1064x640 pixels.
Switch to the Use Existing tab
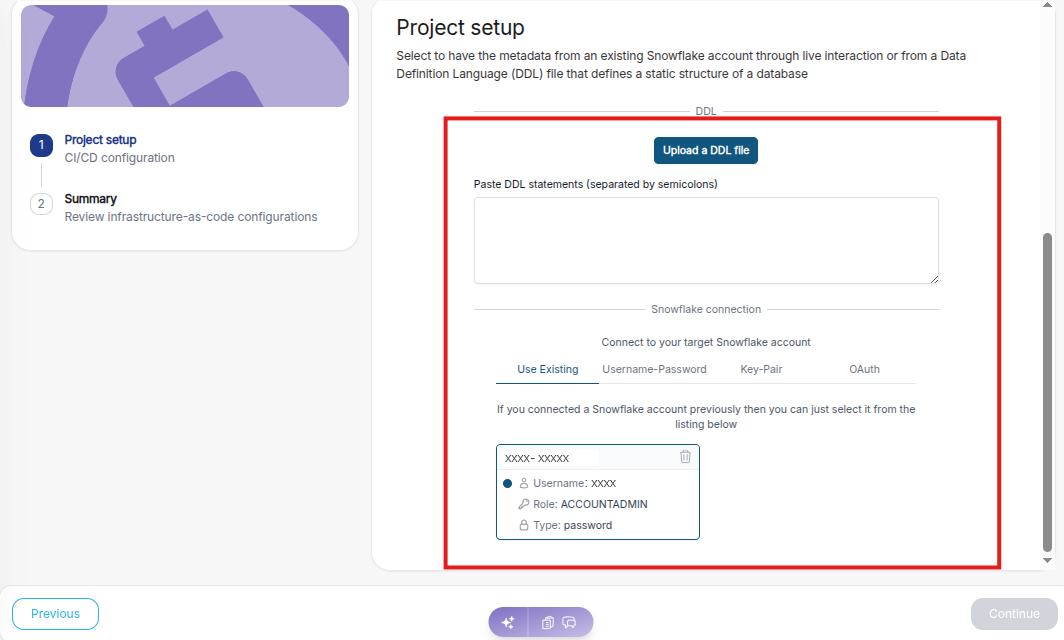click(547, 370)
